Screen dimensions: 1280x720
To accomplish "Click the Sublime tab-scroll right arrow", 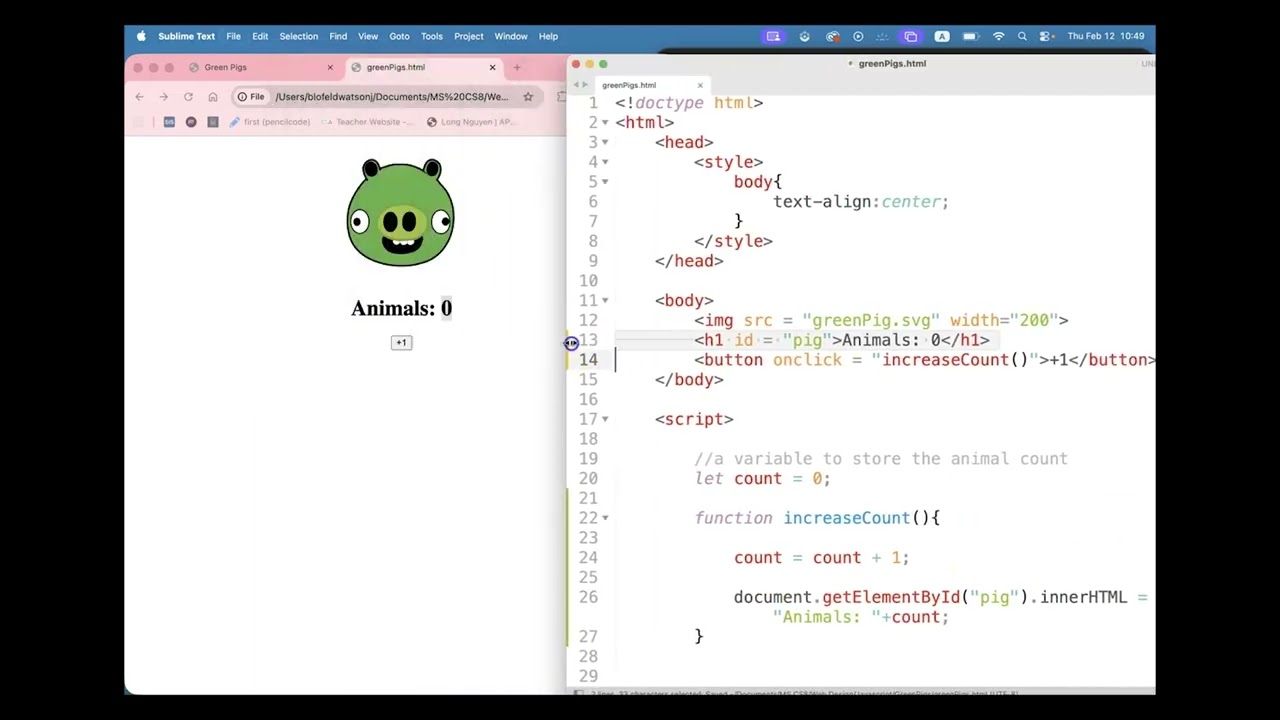I will click(585, 85).
